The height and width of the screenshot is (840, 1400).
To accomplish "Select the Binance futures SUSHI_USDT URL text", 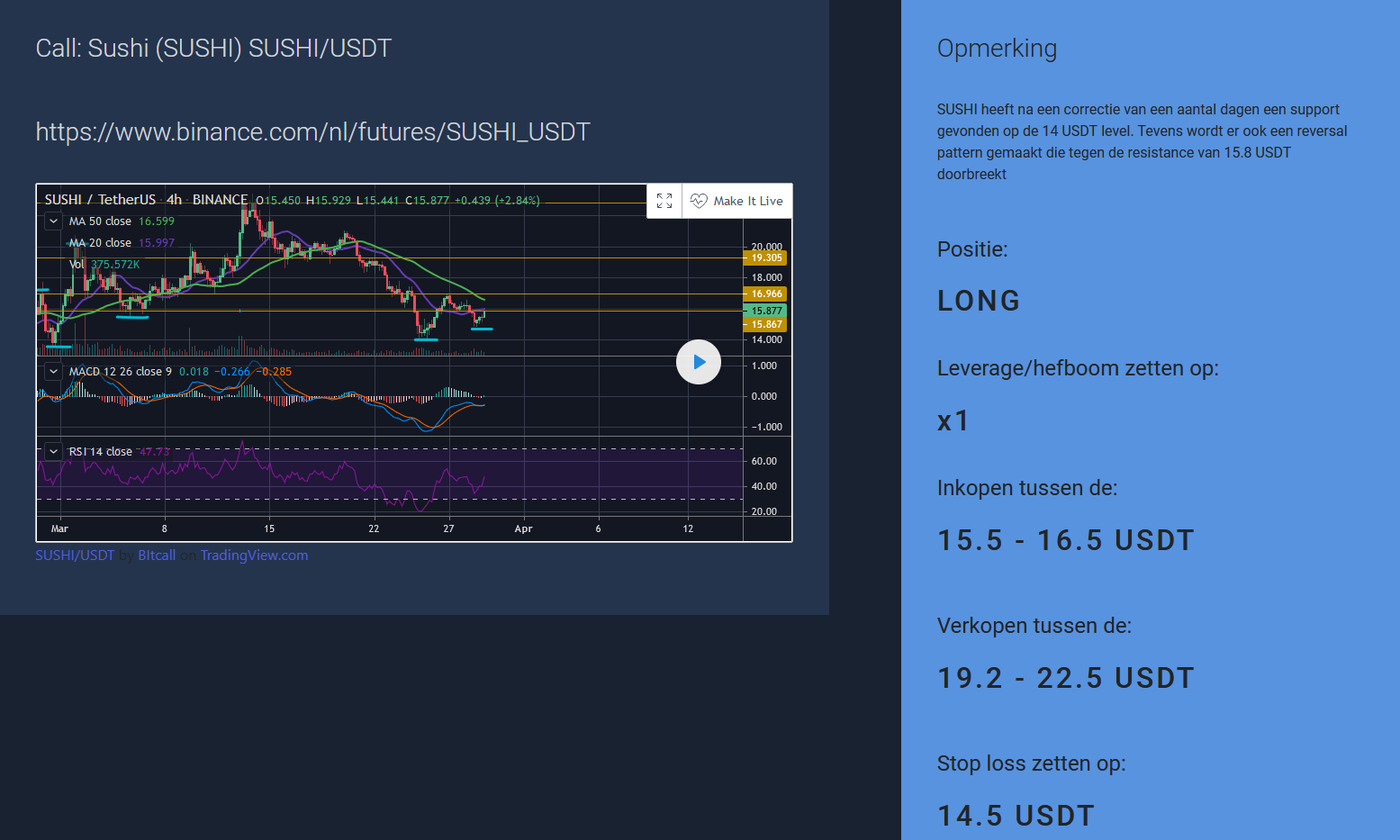I will (312, 132).
